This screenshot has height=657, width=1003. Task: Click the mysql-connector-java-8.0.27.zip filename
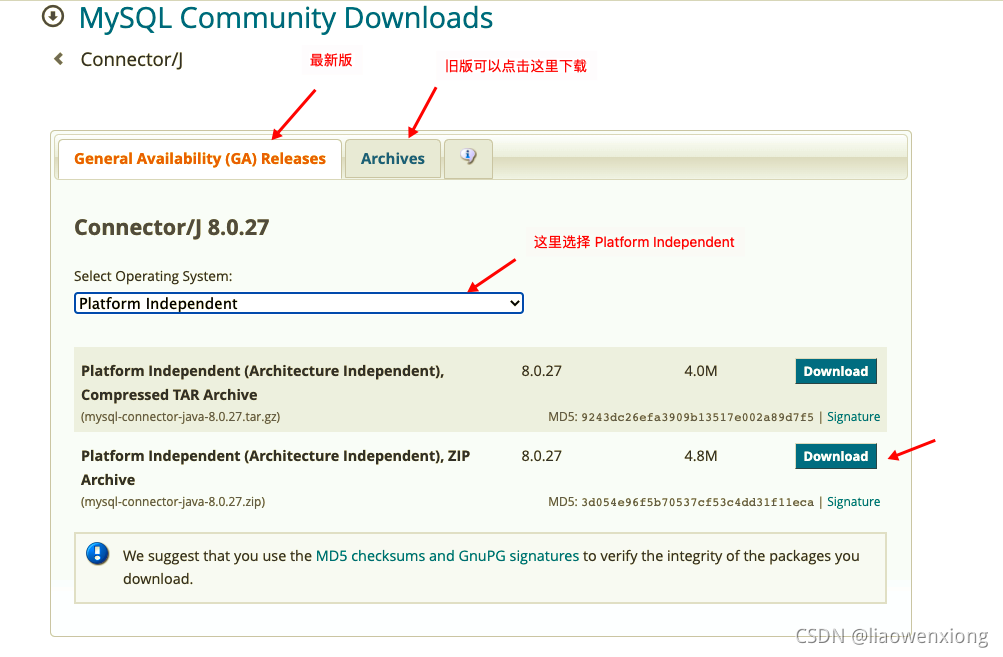pos(173,502)
